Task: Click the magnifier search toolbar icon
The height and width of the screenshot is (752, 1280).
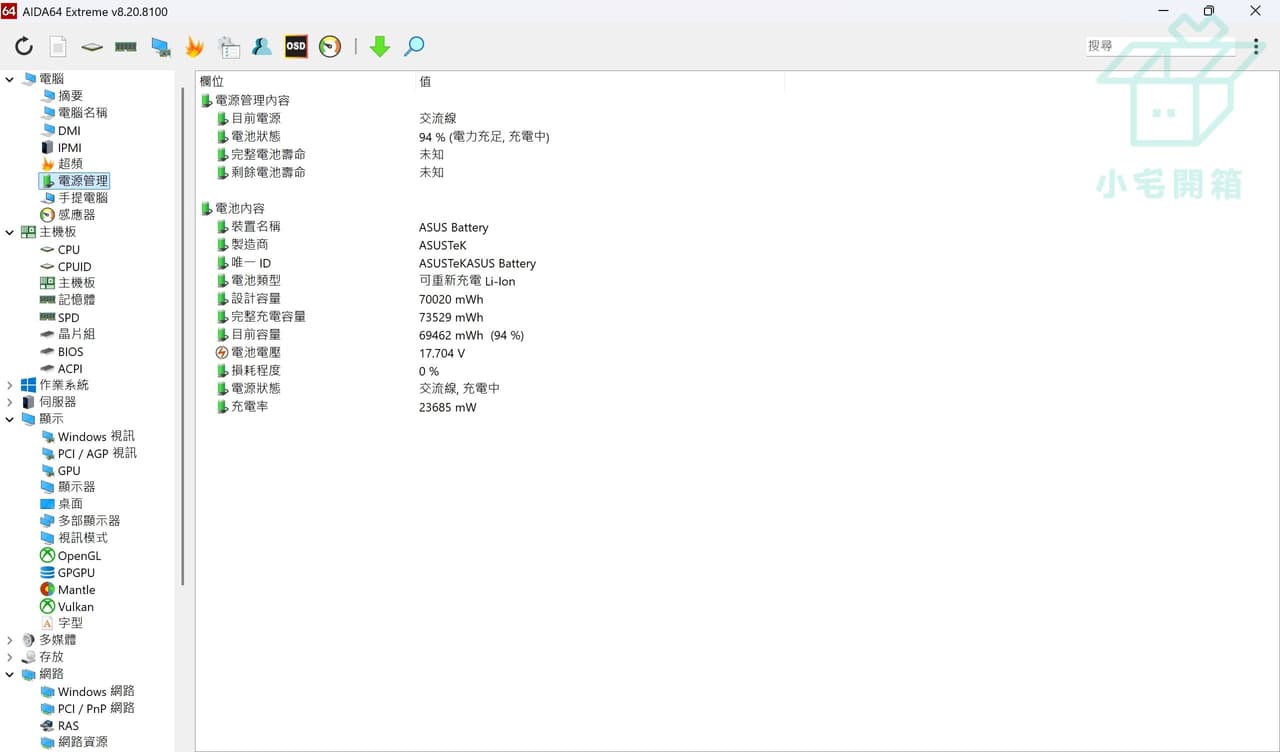Action: coord(414,46)
